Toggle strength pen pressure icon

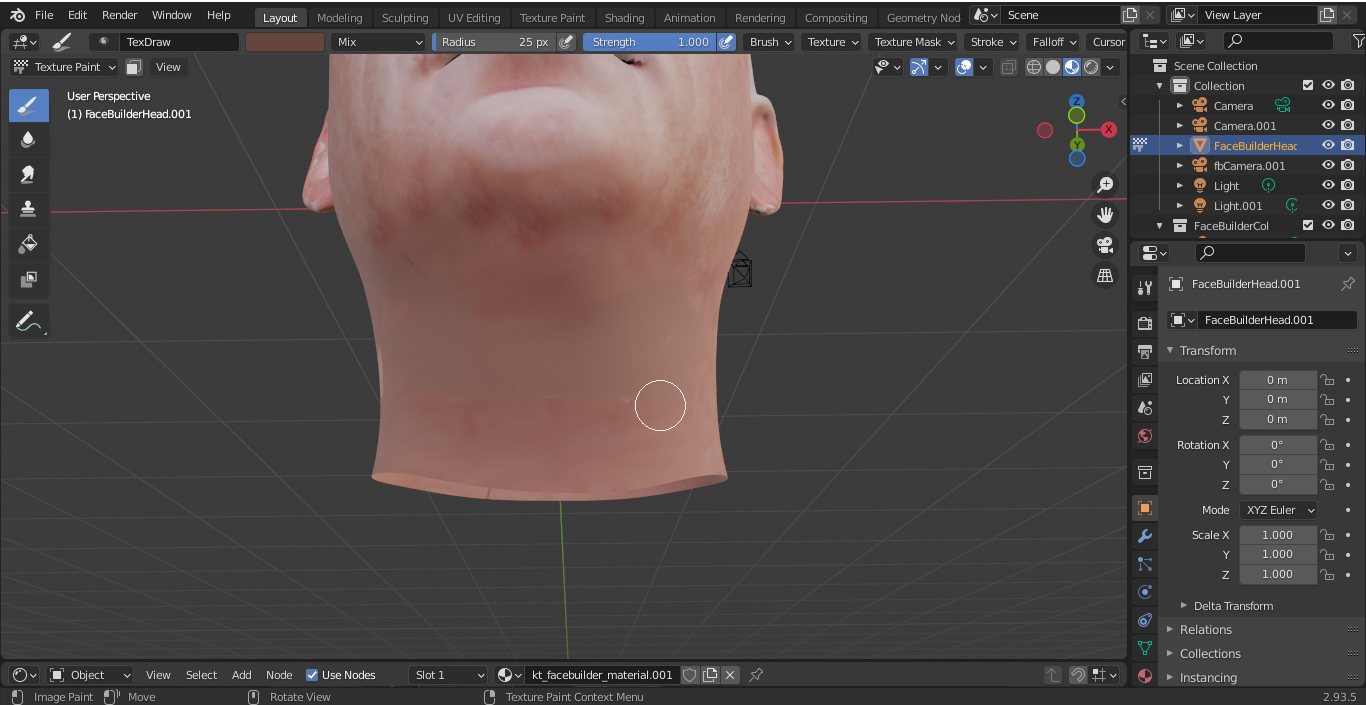726,42
